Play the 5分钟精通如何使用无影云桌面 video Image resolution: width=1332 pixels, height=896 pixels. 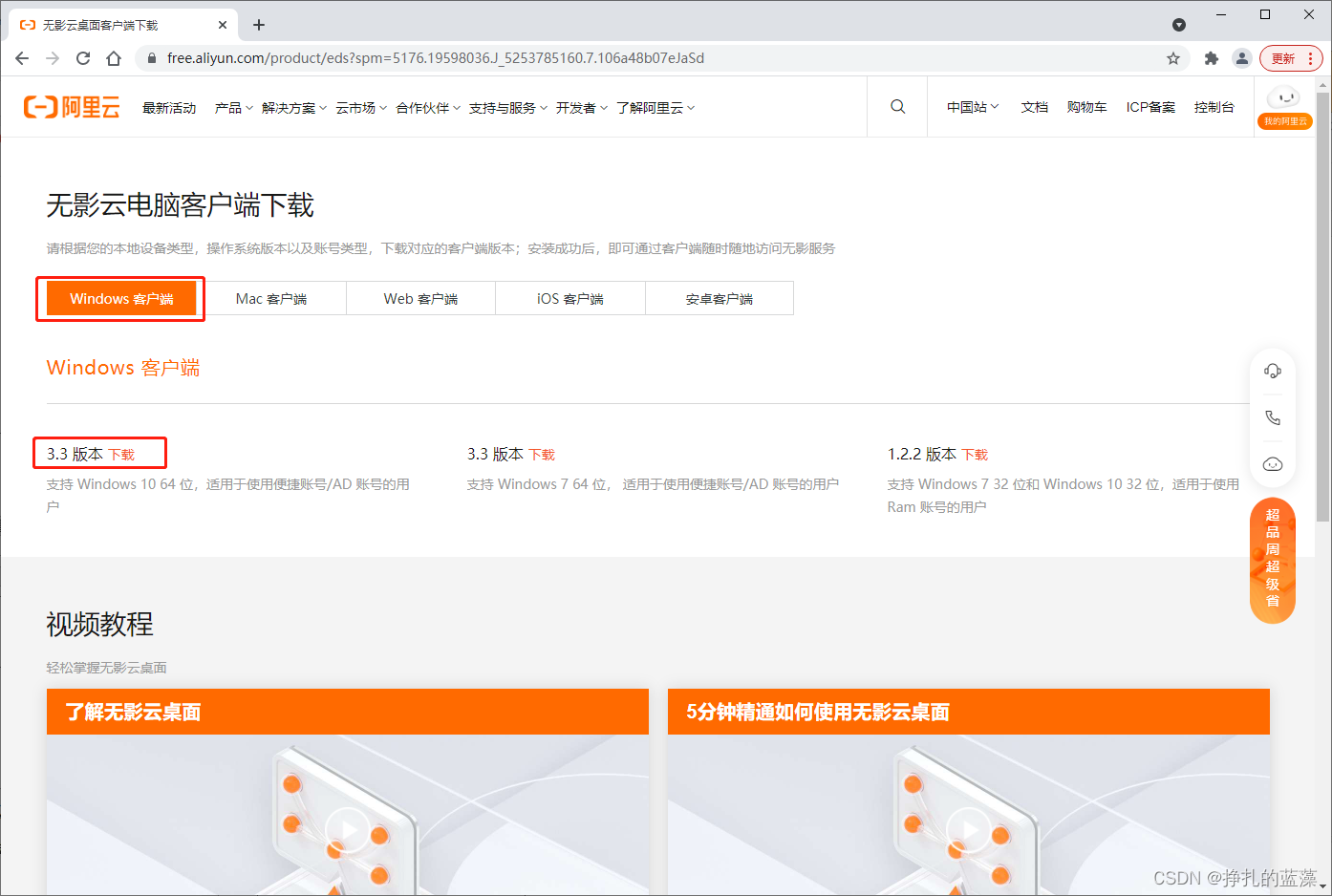pos(969,829)
